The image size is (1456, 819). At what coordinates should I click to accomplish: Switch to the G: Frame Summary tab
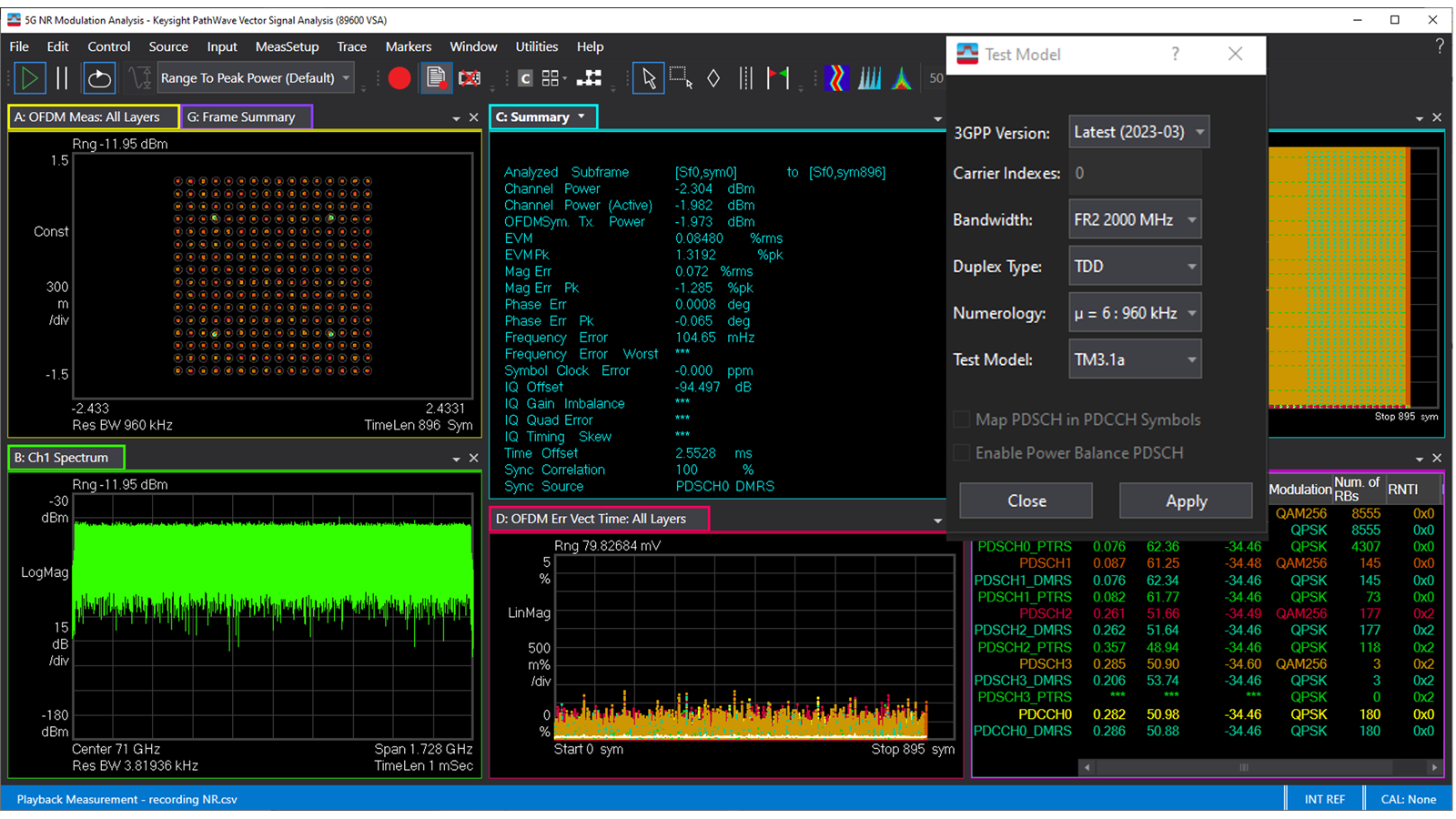245,116
